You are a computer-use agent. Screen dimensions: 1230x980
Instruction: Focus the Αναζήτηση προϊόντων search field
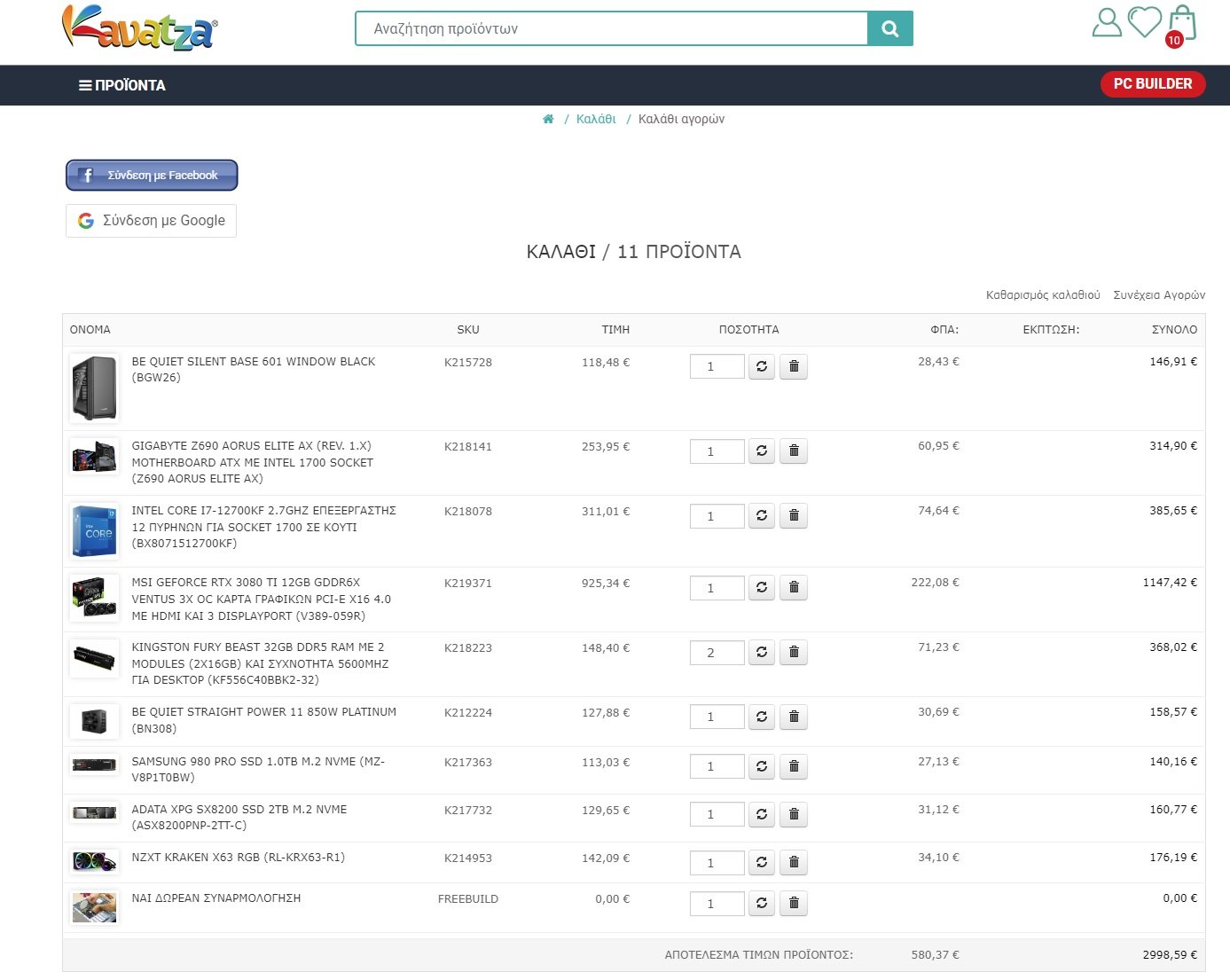pyautogui.click(x=611, y=28)
